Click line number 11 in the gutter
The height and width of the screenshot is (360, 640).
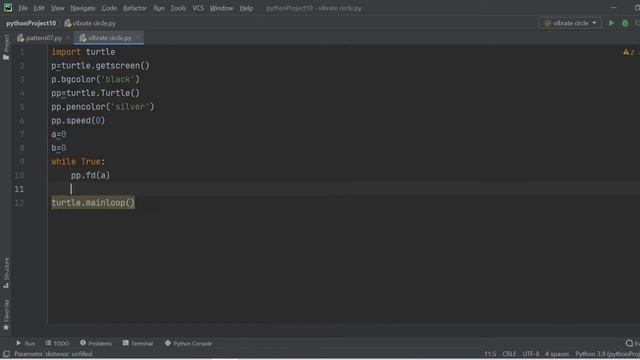19,189
